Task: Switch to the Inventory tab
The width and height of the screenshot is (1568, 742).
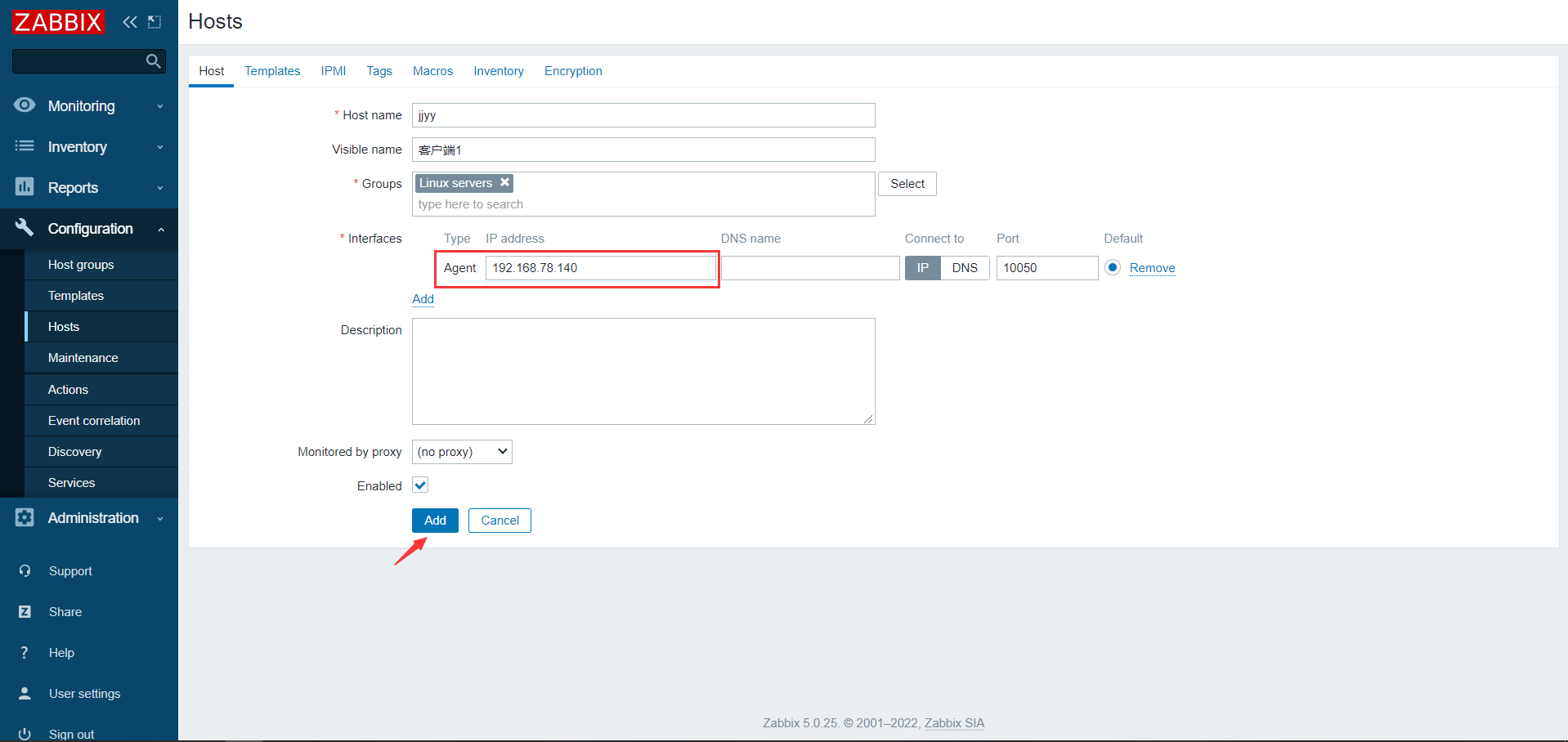Action: coord(499,71)
